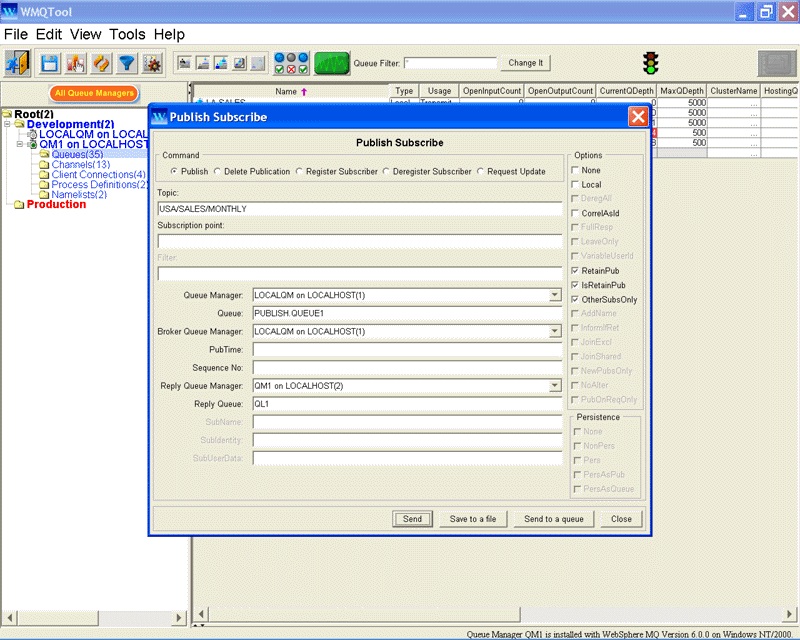Viewport: 800px width, 640px height.
Task: Click the Topic input field
Action: pos(360,209)
